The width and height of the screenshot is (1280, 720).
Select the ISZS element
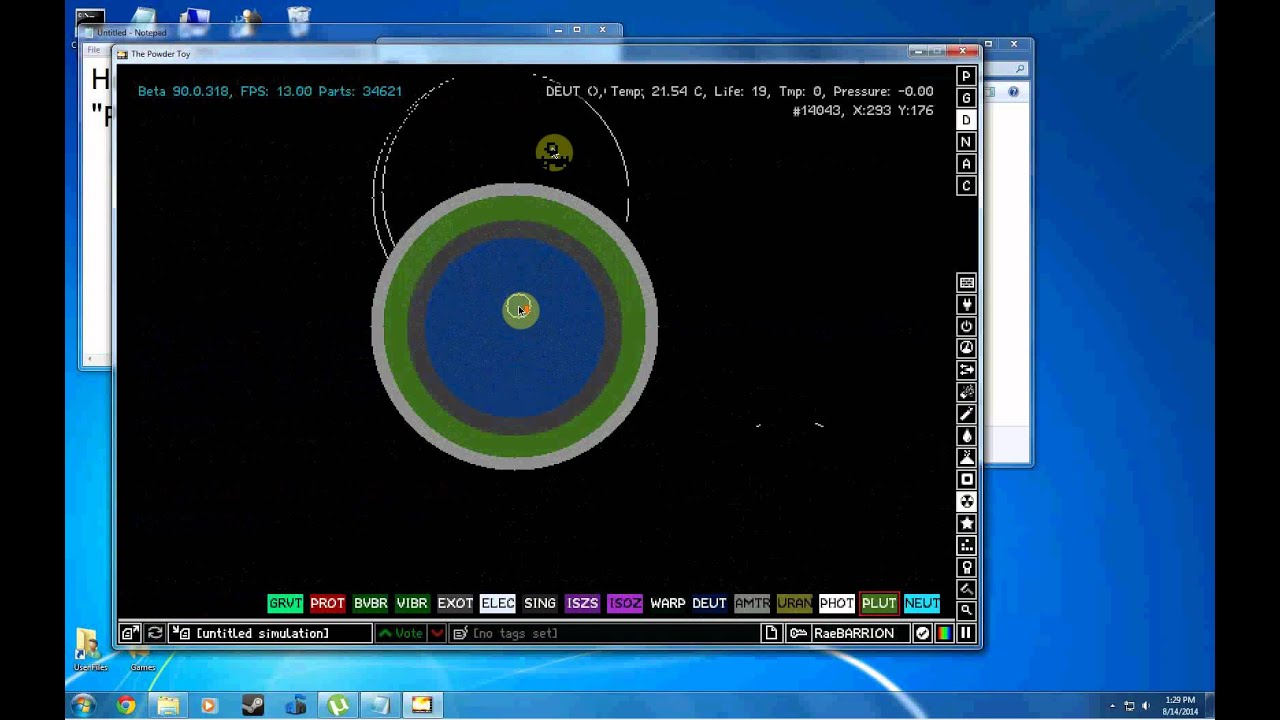tap(582, 603)
